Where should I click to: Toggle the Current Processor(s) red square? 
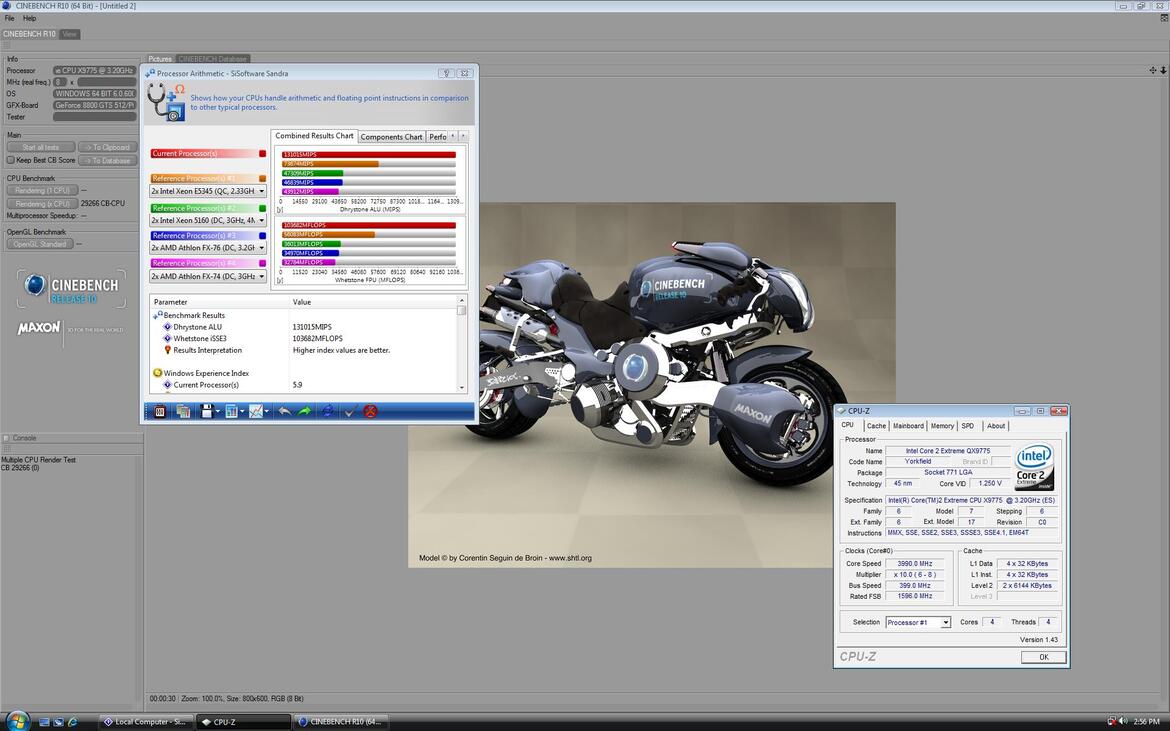263,154
